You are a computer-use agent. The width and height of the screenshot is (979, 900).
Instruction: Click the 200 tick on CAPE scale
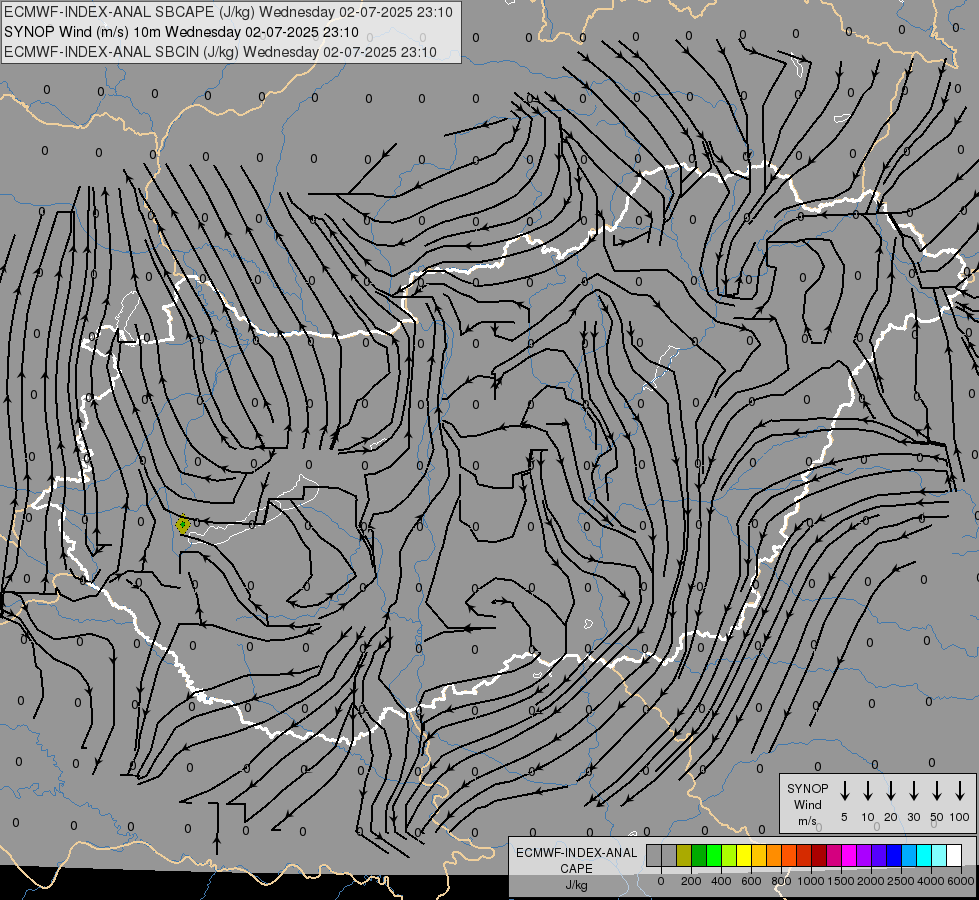(x=691, y=881)
